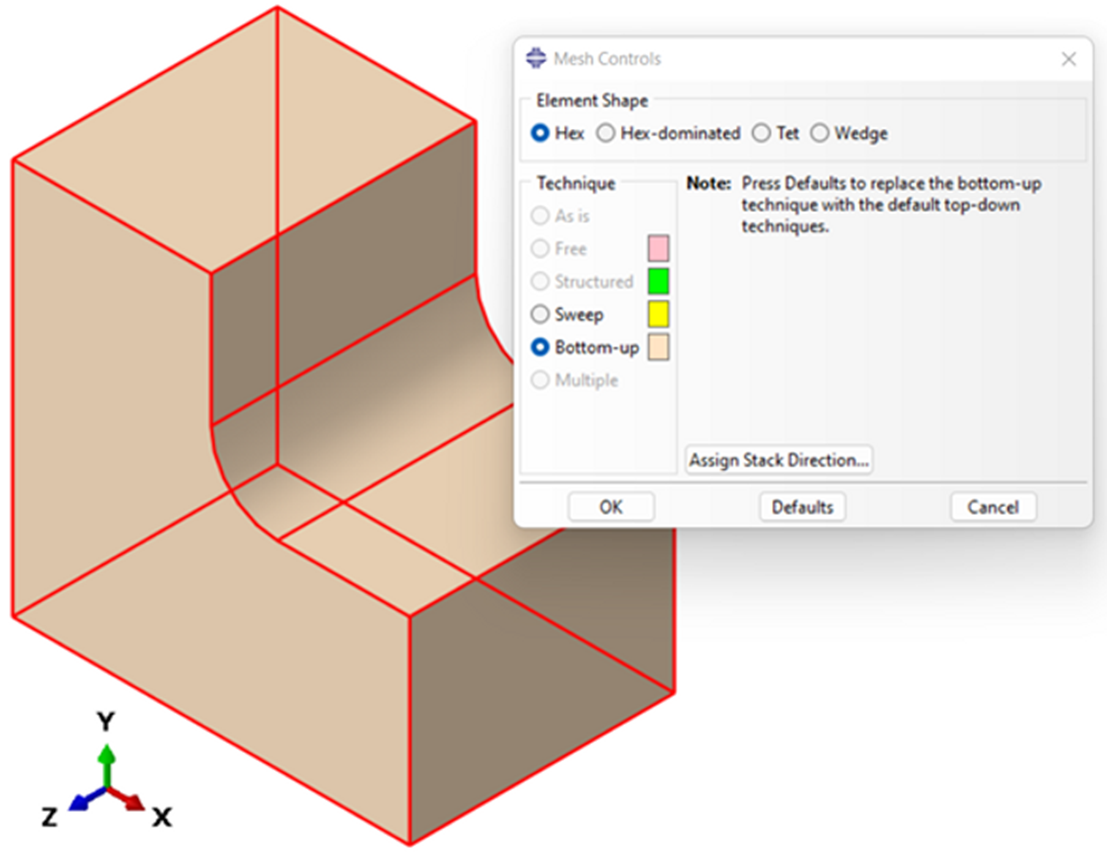Choose the Hex-dominated element shape
1107x852 pixels.
pyautogui.click(x=605, y=133)
